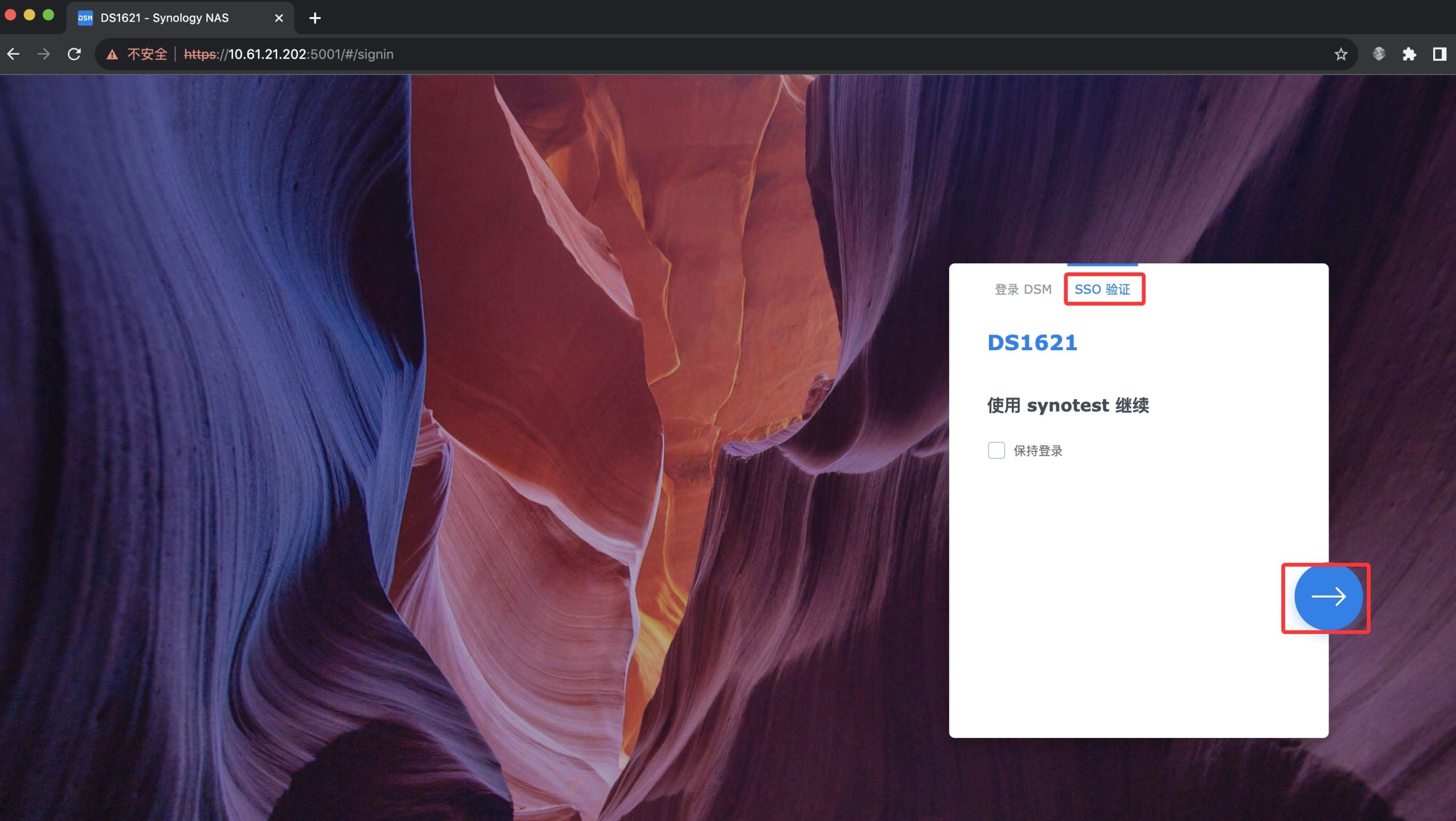Viewport: 1456px width, 821px height.
Task: Click the 保持登录 label text
Action: coord(1038,451)
